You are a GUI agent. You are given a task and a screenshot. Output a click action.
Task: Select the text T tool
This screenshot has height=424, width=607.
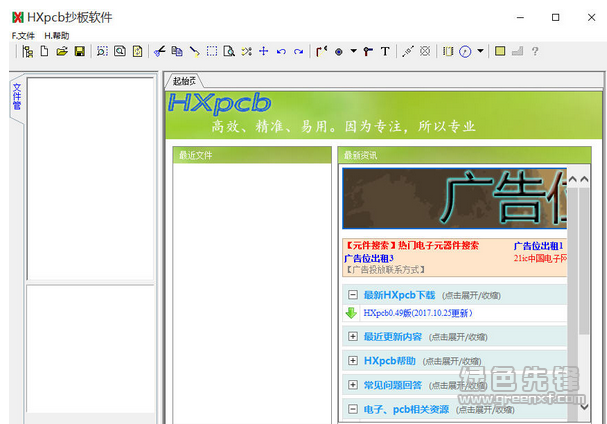pos(385,51)
